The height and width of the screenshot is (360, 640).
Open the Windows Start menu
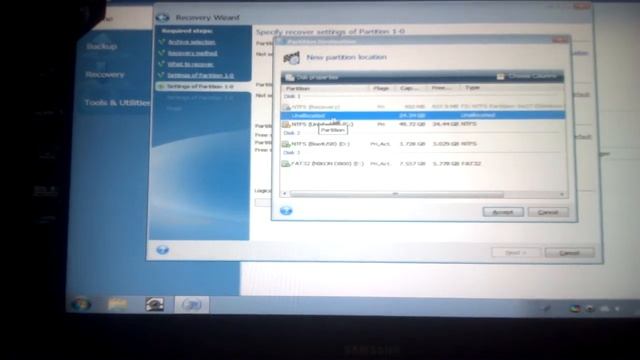point(80,304)
